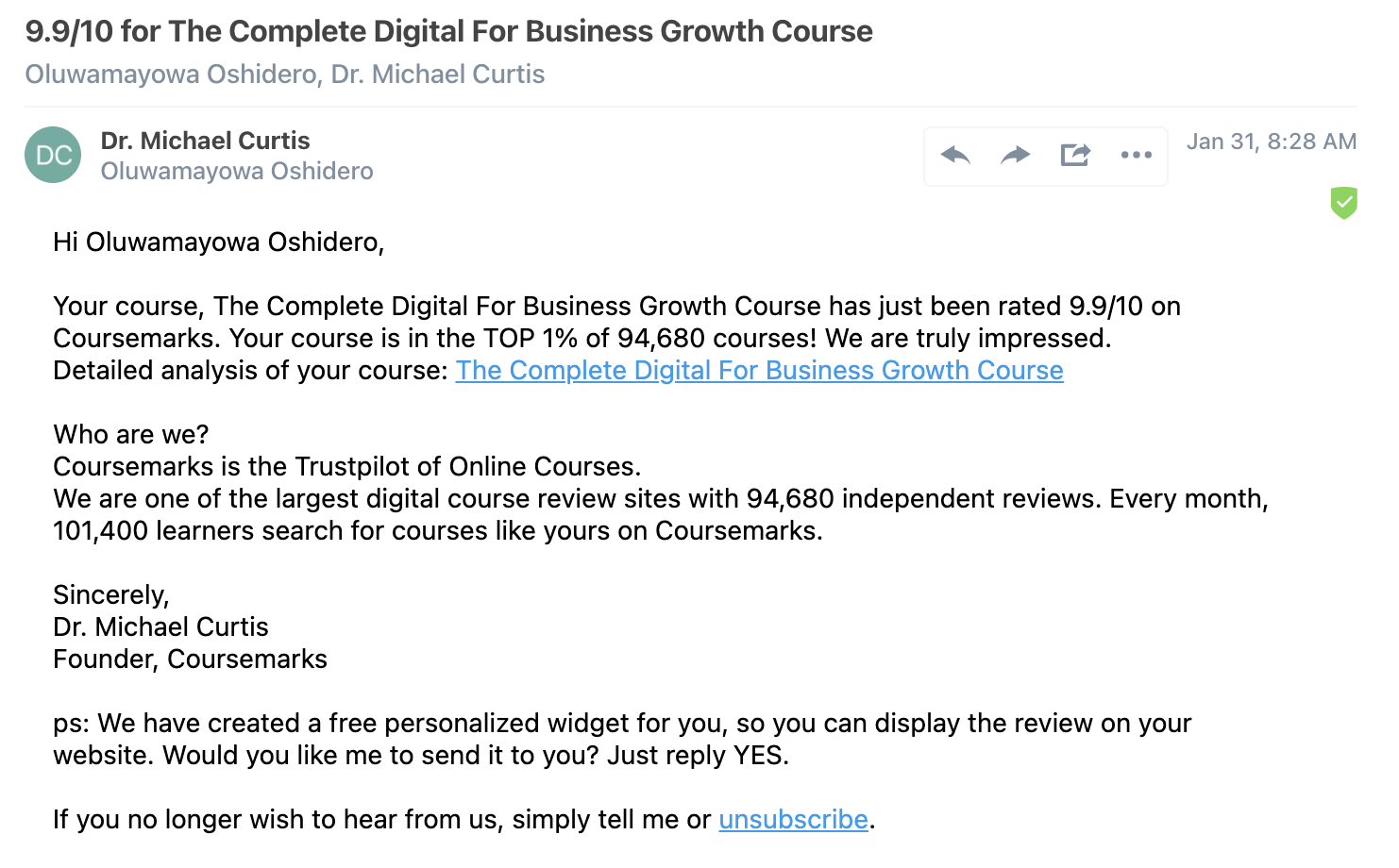The height and width of the screenshot is (868, 1399).
Task: Click the green security shield icon
Action: [x=1343, y=202]
